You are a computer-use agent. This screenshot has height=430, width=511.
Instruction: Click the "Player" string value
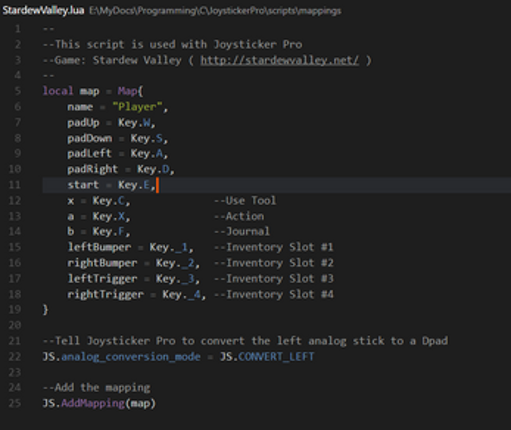point(137,107)
